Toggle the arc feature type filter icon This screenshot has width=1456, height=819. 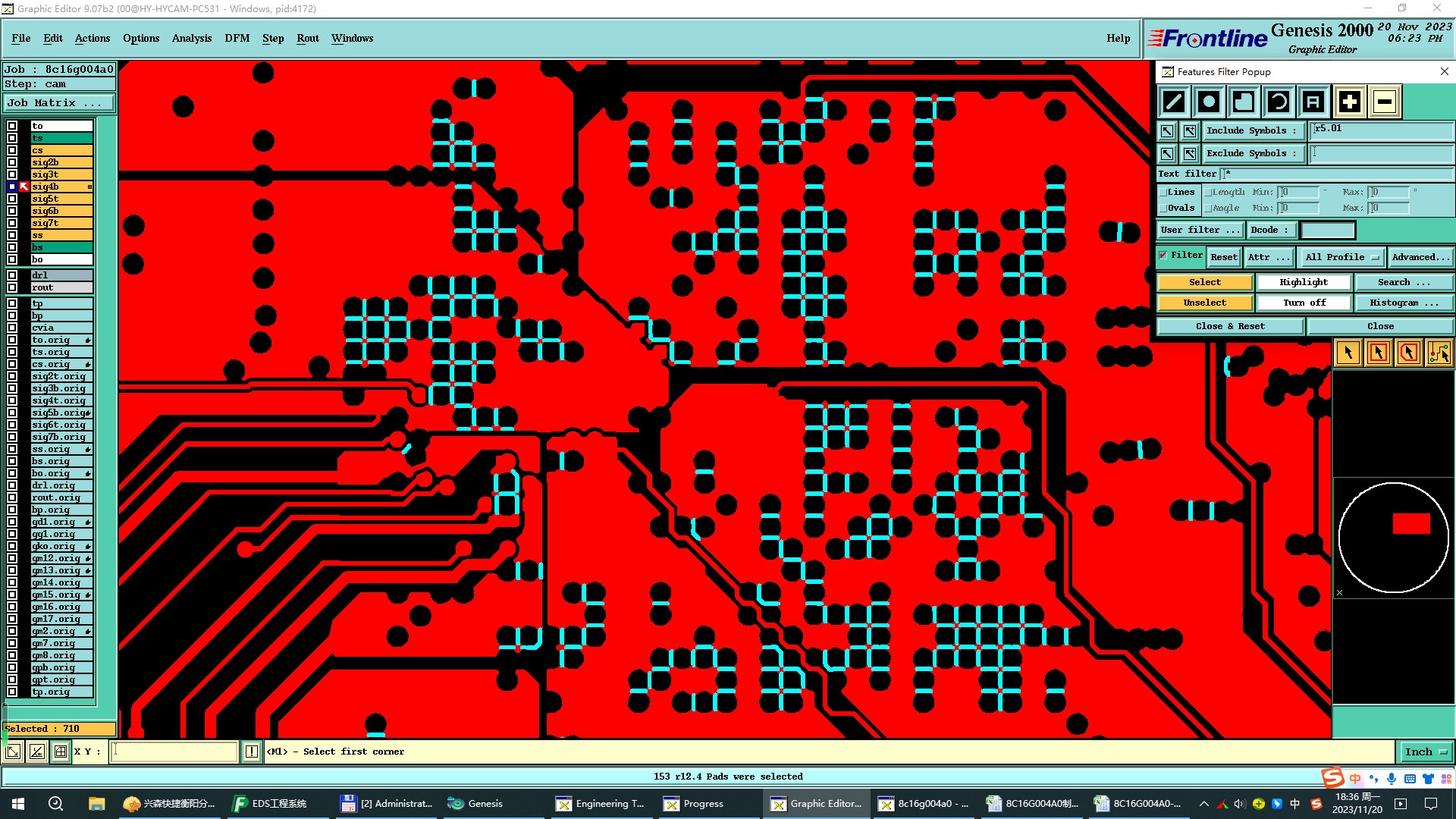[x=1279, y=102]
